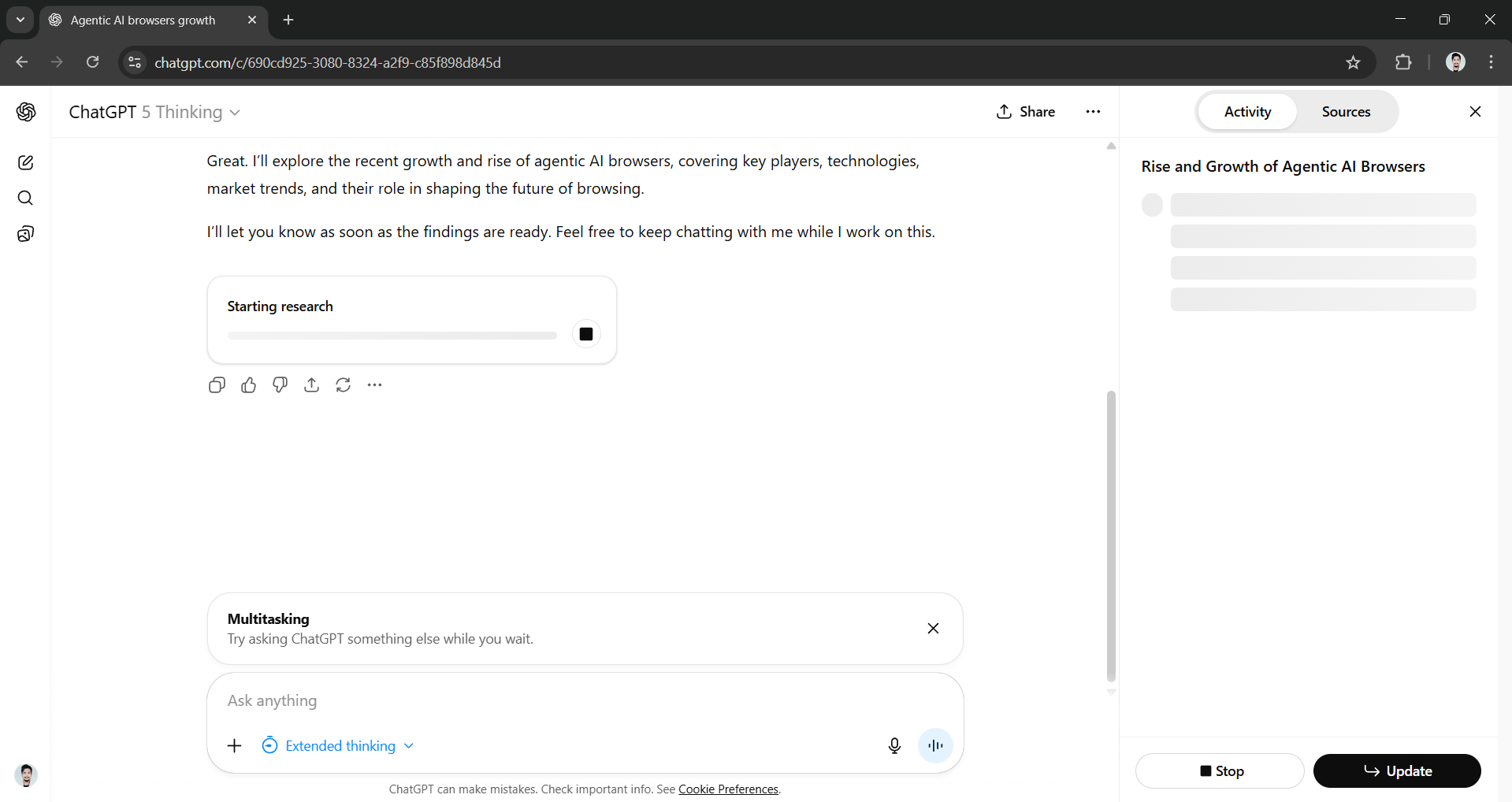Rate the response with thumbs down

280,385
